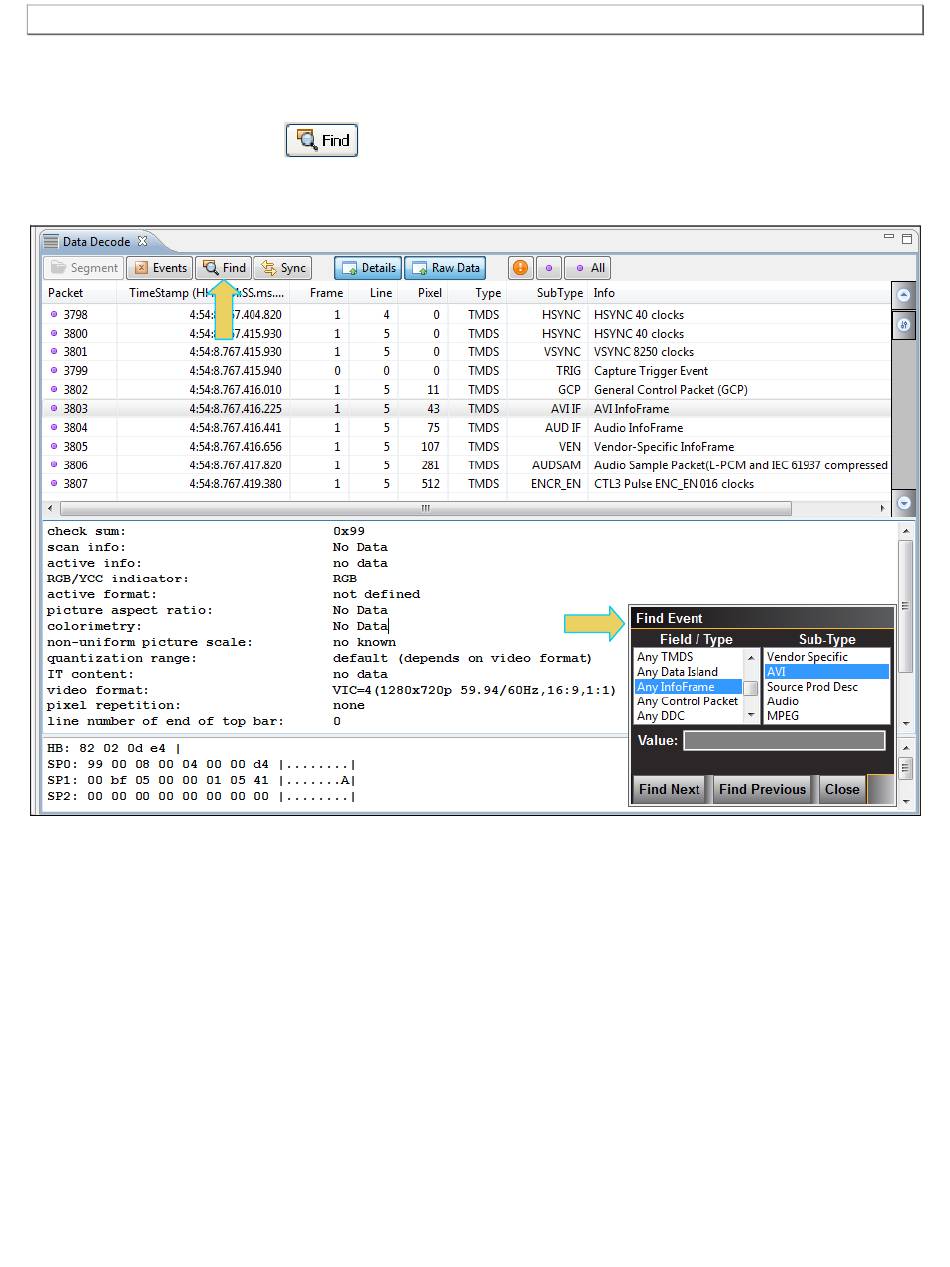950x1267 pixels.
Task: Click left arrow of horizontal scrollbar
Action: (x=51, y=508)
